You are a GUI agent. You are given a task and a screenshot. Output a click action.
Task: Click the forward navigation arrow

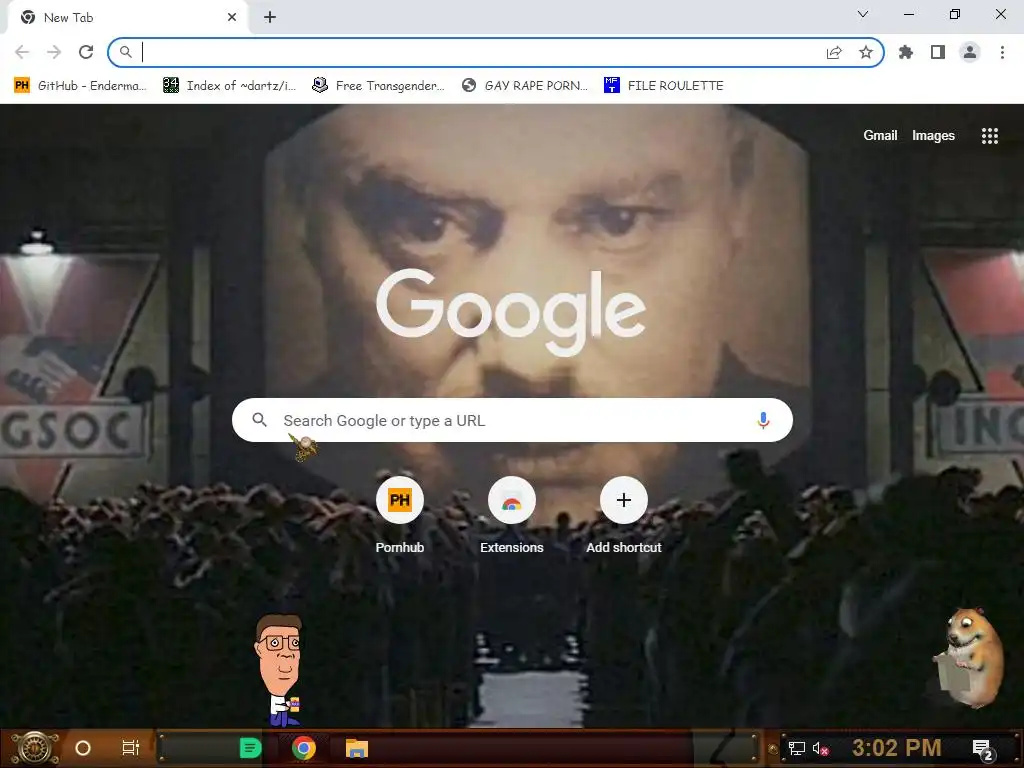click(x=54, y=52)
